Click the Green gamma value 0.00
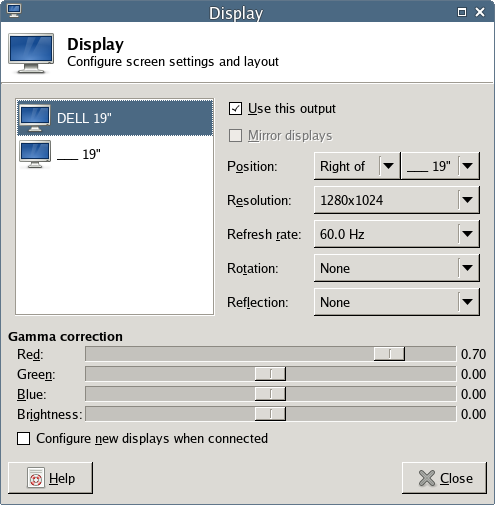495x505 pixels. (473, 374)
